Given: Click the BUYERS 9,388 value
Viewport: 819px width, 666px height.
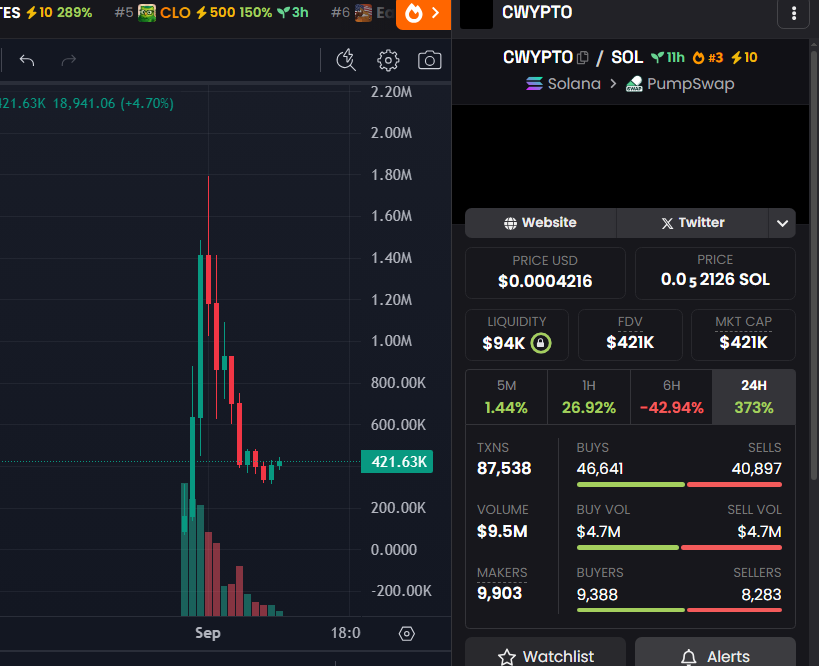Looking at the screenshot, I should click(x=597, y=594).
